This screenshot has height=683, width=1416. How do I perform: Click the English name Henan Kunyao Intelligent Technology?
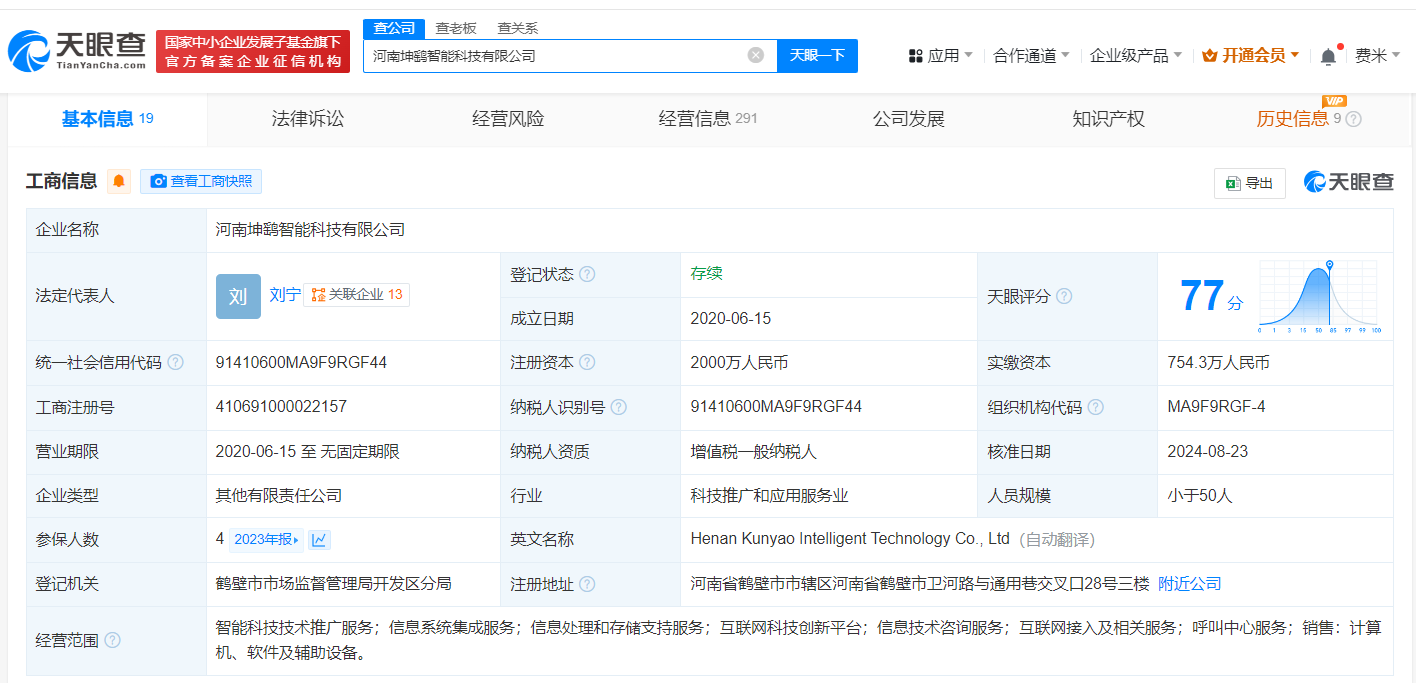pos(850,539)
